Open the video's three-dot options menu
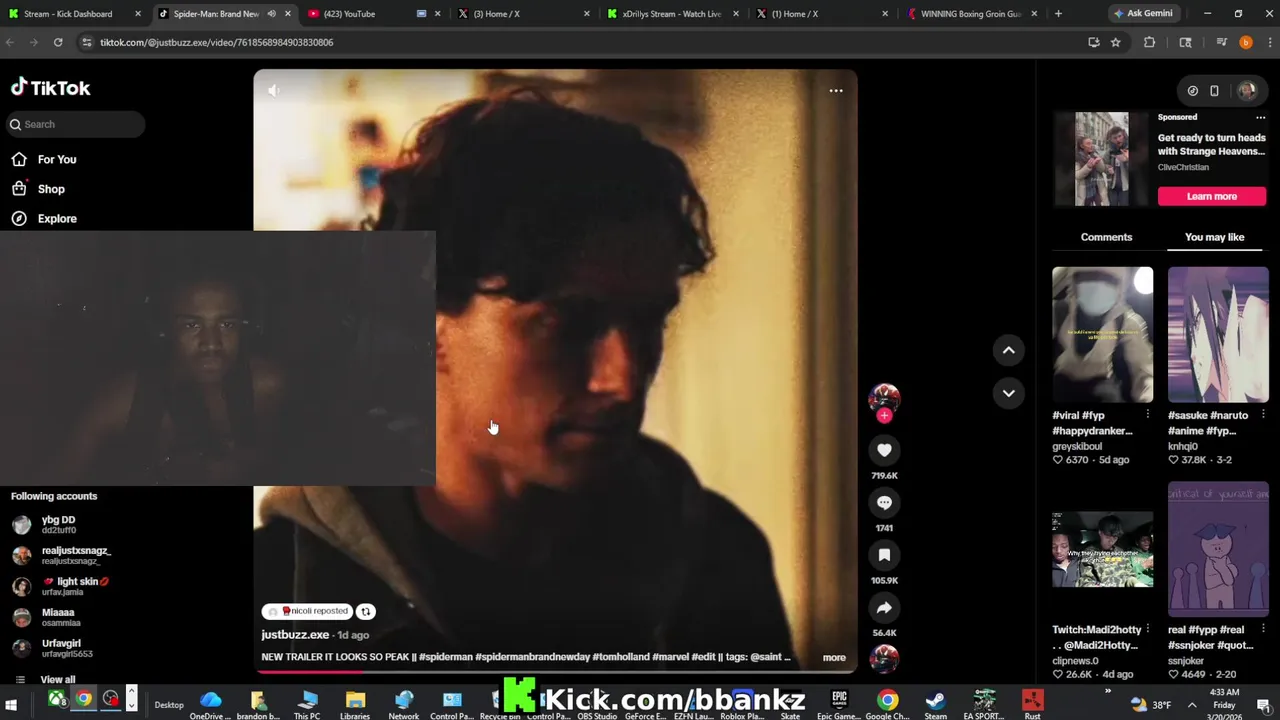Image resolution: width=1280 pixels, height=720 pixels. (836, 91)
